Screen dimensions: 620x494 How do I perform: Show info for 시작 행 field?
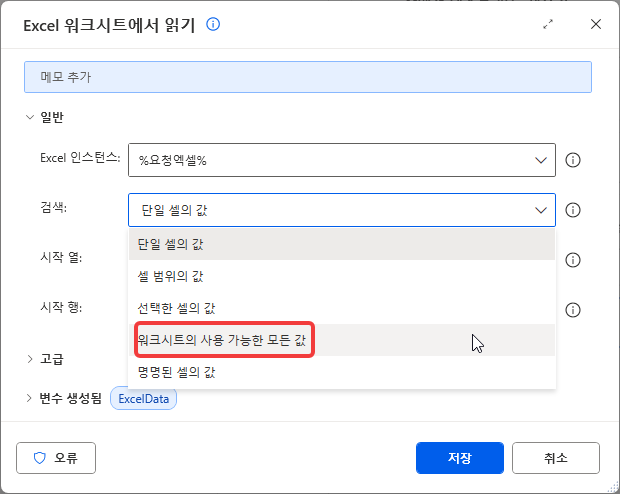[x=573, y=310]
